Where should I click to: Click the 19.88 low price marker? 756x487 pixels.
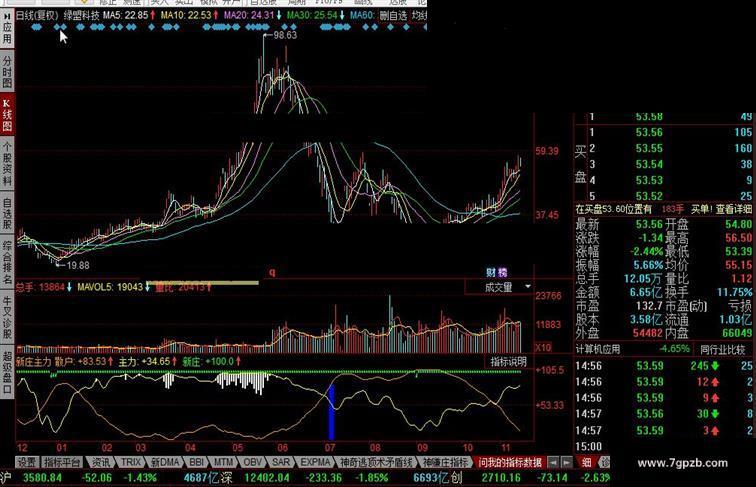[x=78, y=265]
